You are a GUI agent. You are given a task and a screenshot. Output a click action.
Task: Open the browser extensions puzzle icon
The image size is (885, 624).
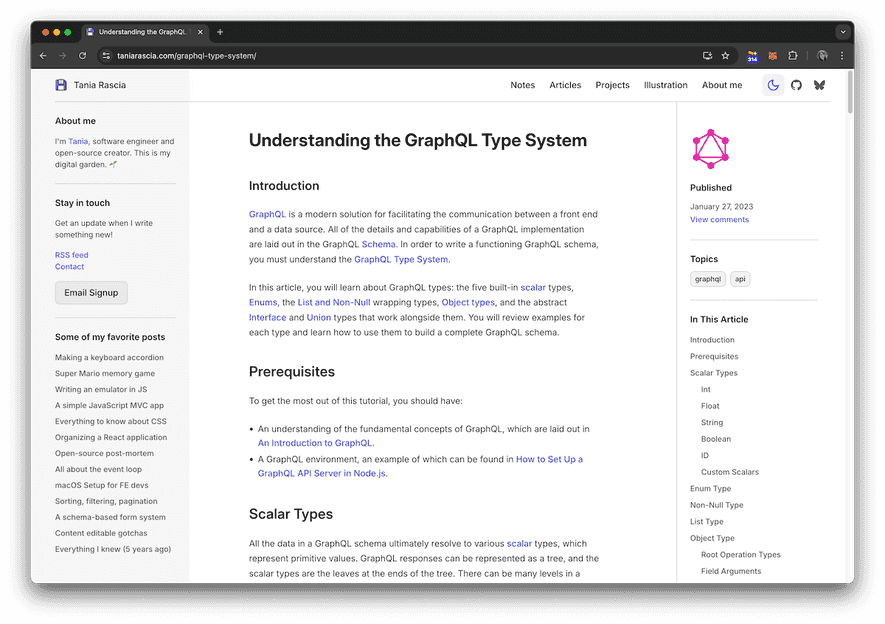point(792,55)
